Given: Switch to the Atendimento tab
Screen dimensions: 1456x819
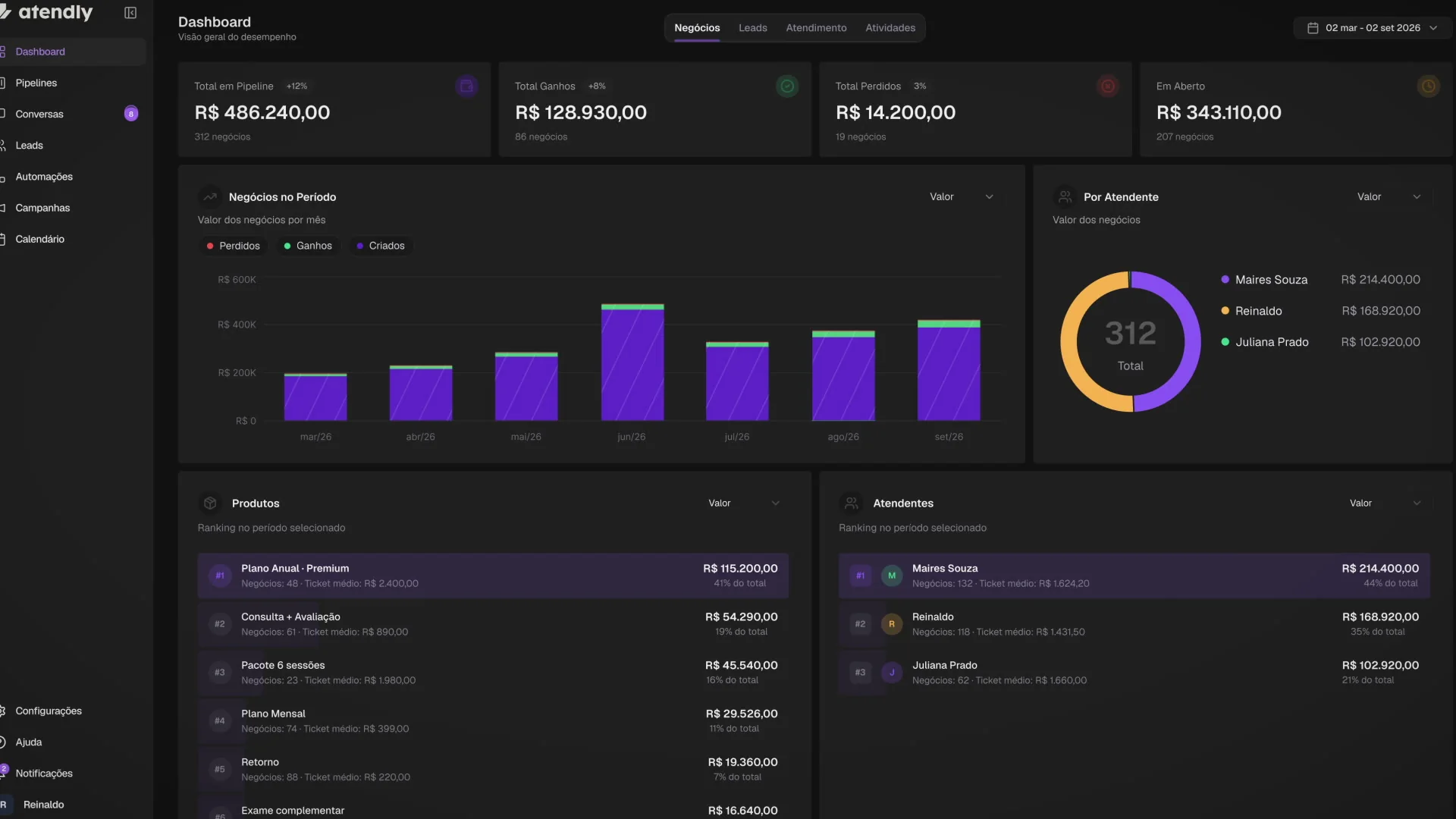Looking at the screenshot, I should click(x=816, y=28).
